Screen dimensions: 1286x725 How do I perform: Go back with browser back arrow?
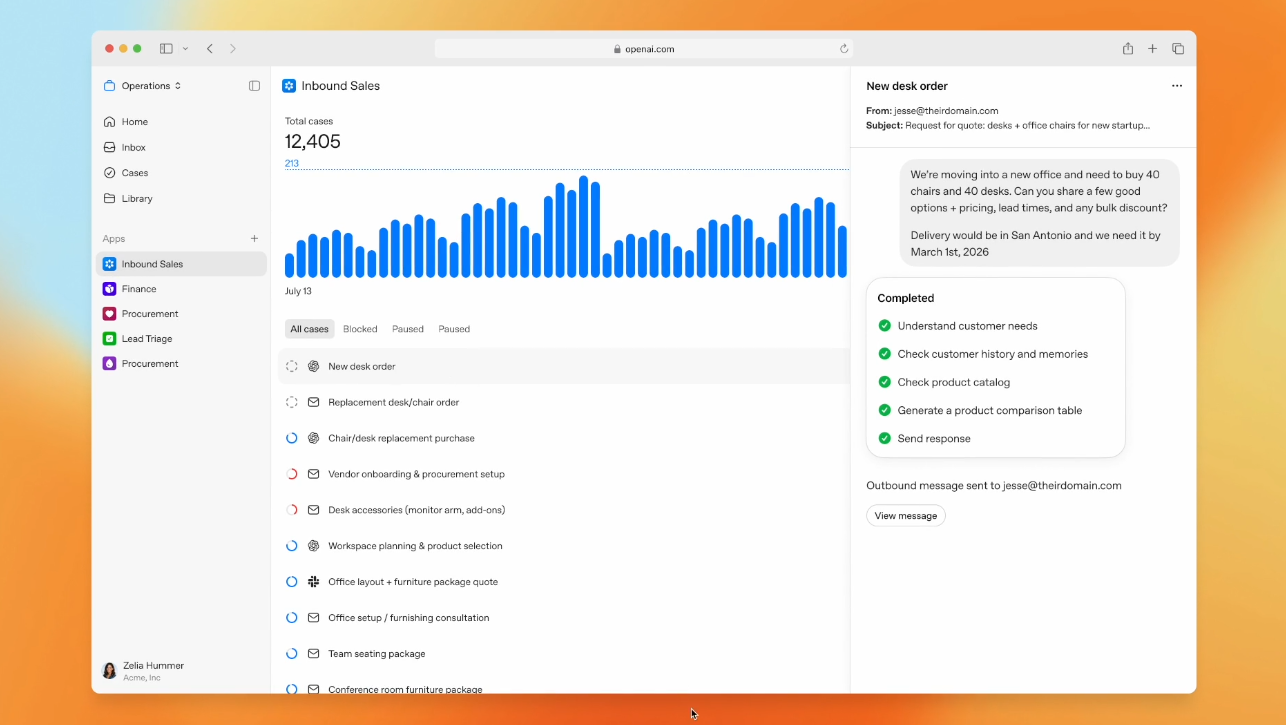210,49
